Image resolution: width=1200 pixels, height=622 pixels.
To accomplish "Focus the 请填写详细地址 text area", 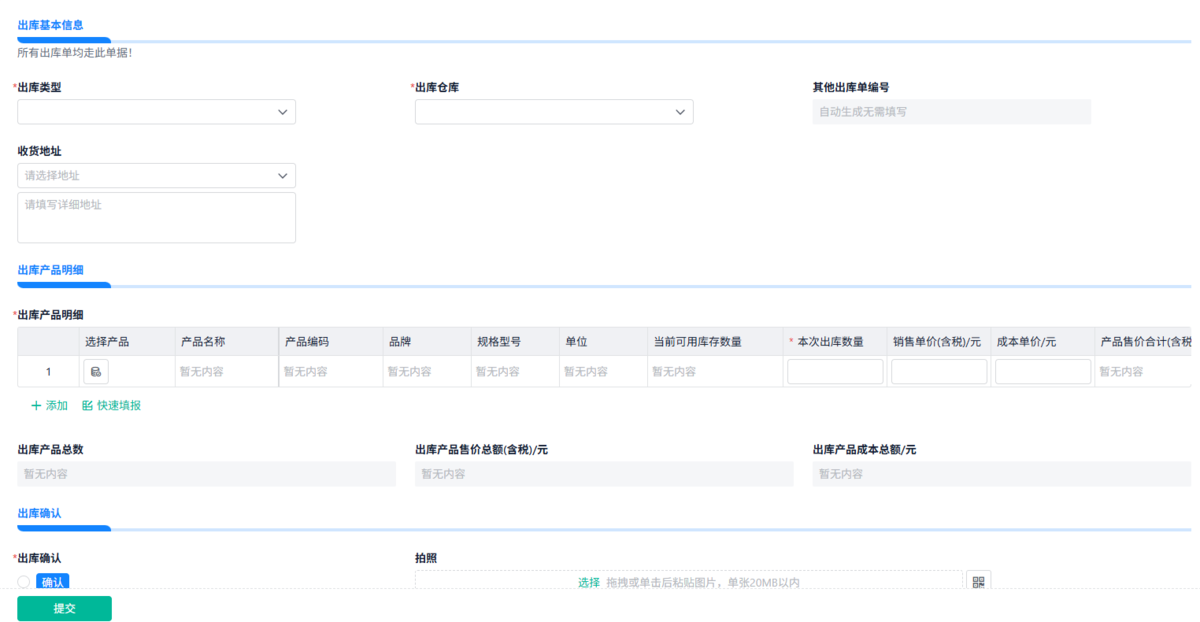I will click(156, 217).
